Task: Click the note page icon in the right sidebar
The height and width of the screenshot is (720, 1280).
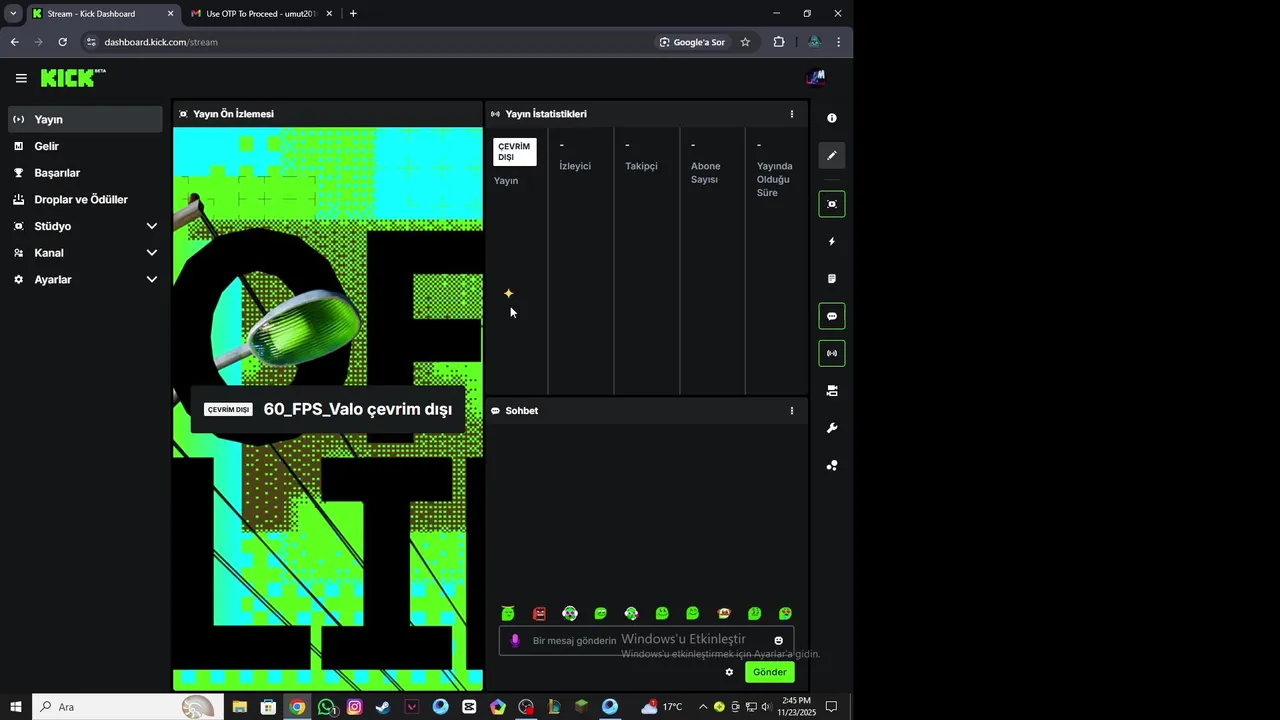Action: (x=832, y=279)
